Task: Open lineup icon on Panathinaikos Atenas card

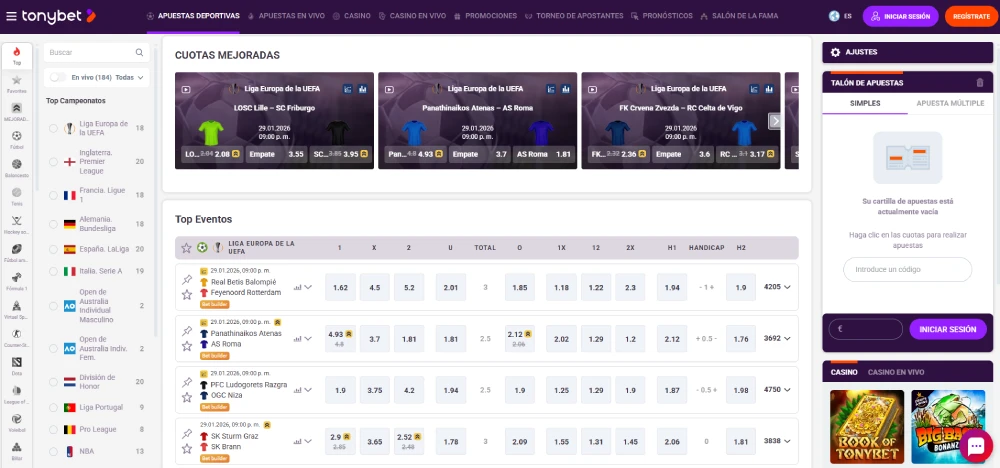Action: pyautogui.click(x=550, y=89)
